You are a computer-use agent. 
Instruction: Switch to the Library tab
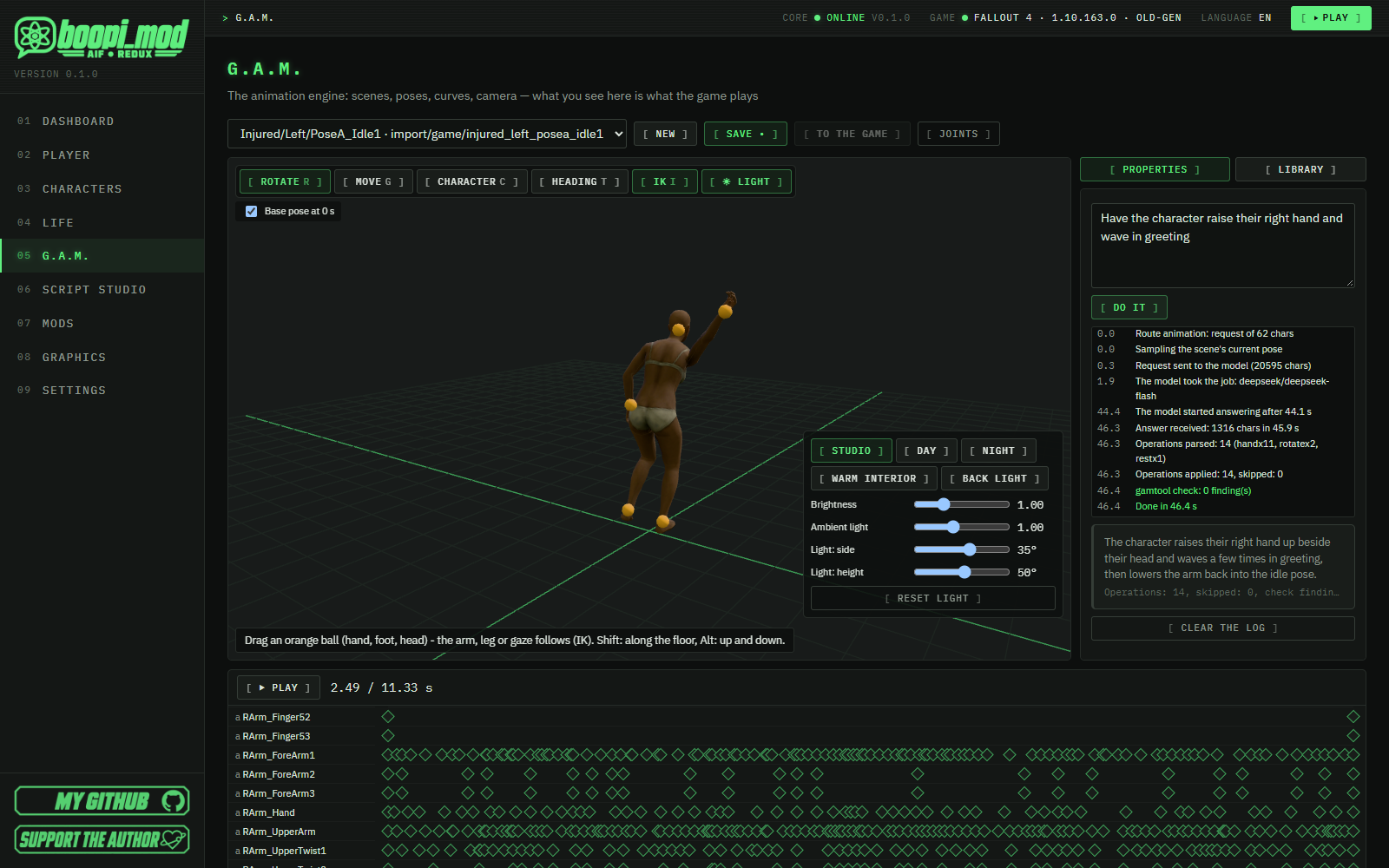[x=1300, y=169]
